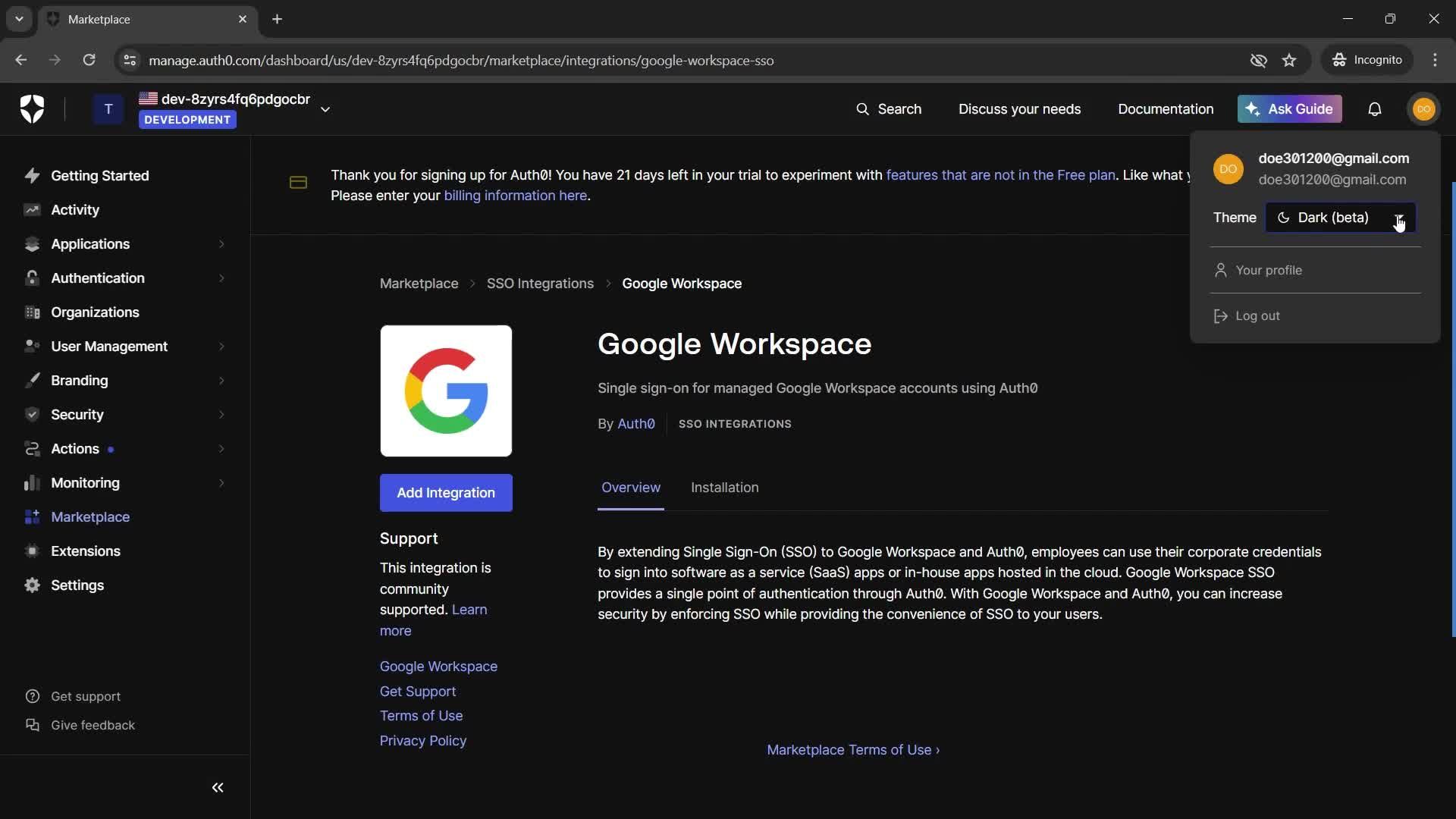Viewport: 1456px width, 819px height.
Task: Click the Give feedback chat icon
Action: click(32, 725)
